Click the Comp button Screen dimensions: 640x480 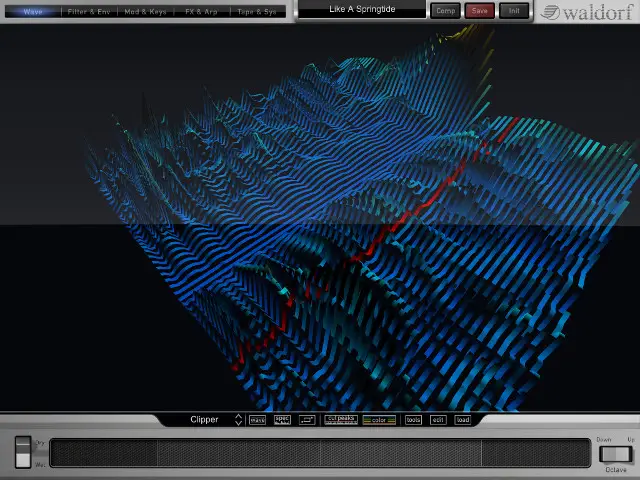point(445,11)
